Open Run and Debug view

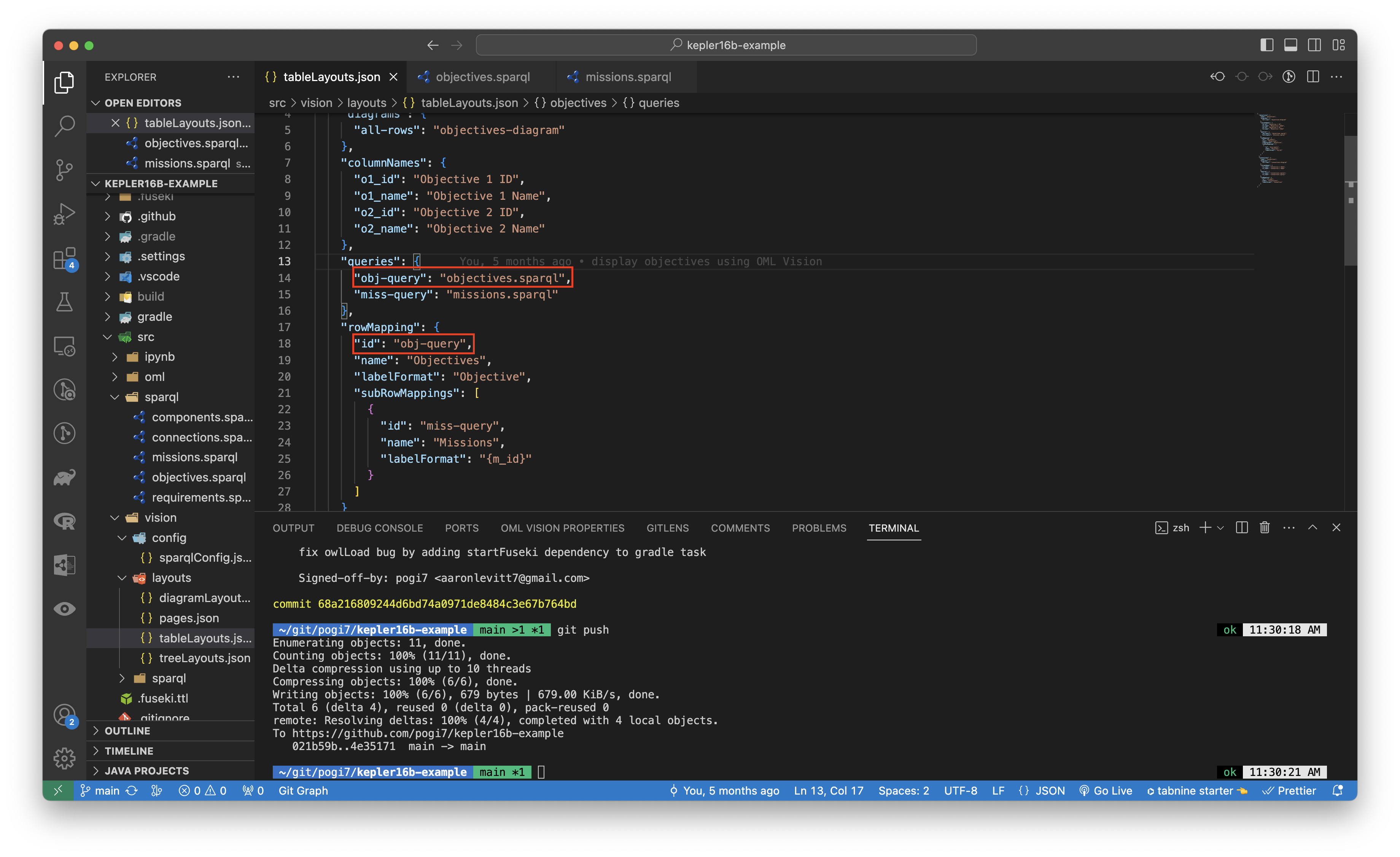[x=64, y=214]
